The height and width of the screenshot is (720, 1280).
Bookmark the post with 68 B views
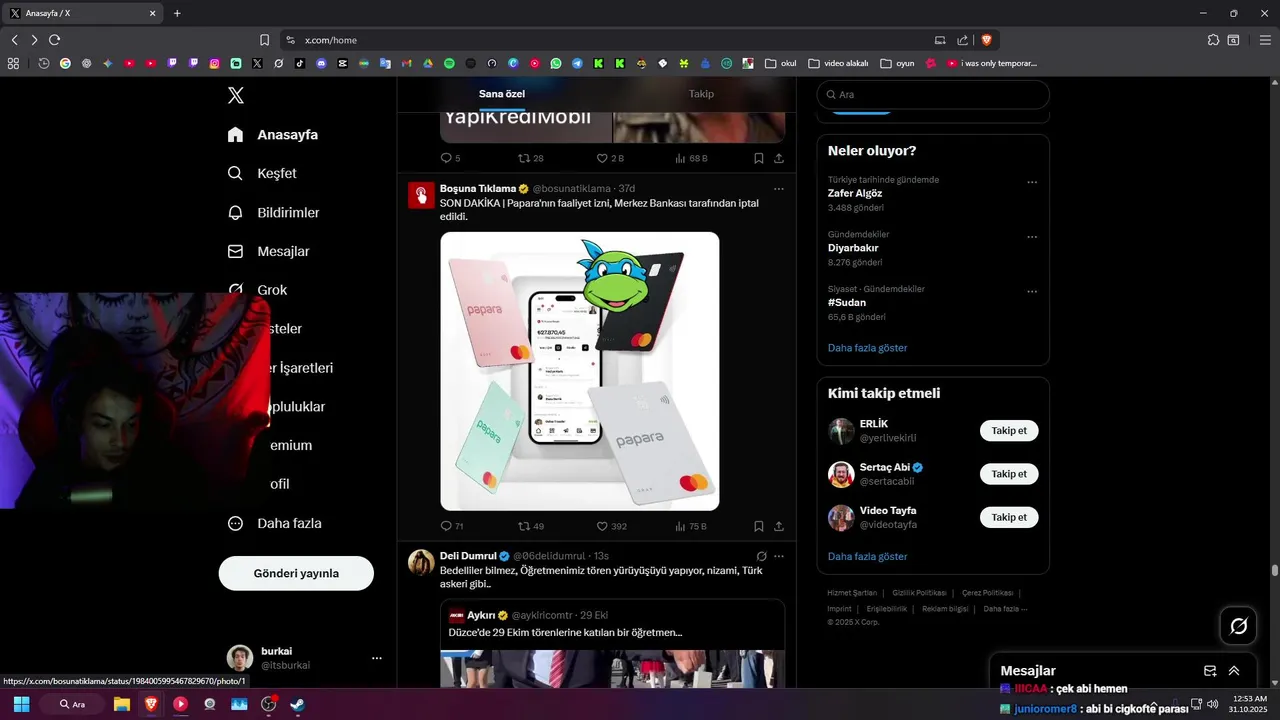click(x=759, y=158)
